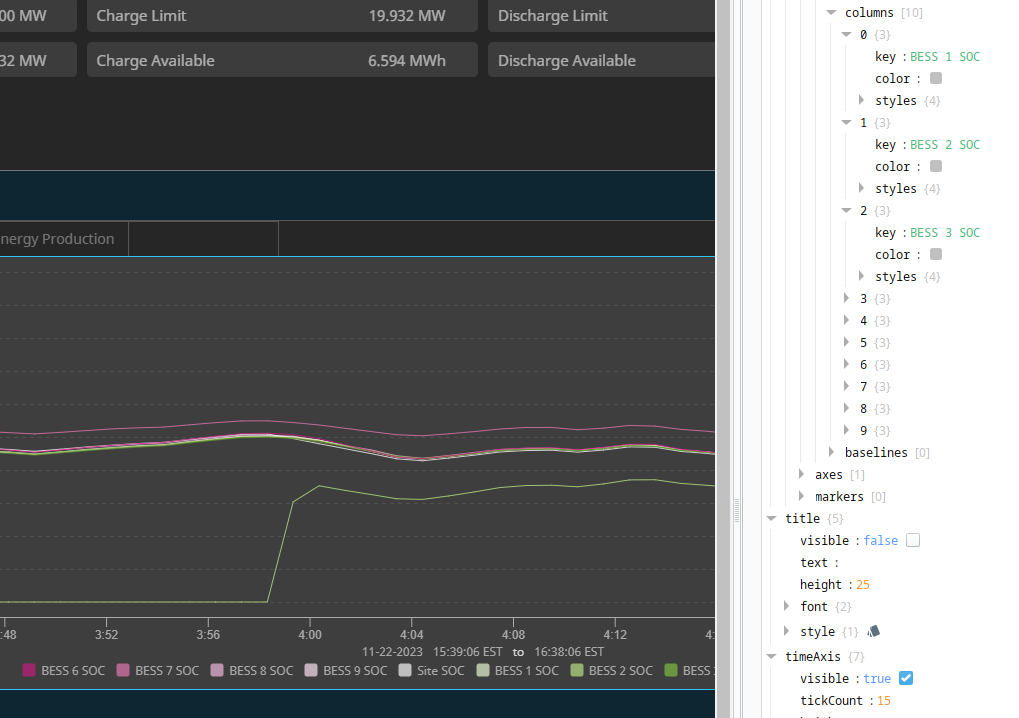This screenshot has width=1019, height=718.
Task: Click BESS 2 SOC legend marker
Action: pos(577,670)
